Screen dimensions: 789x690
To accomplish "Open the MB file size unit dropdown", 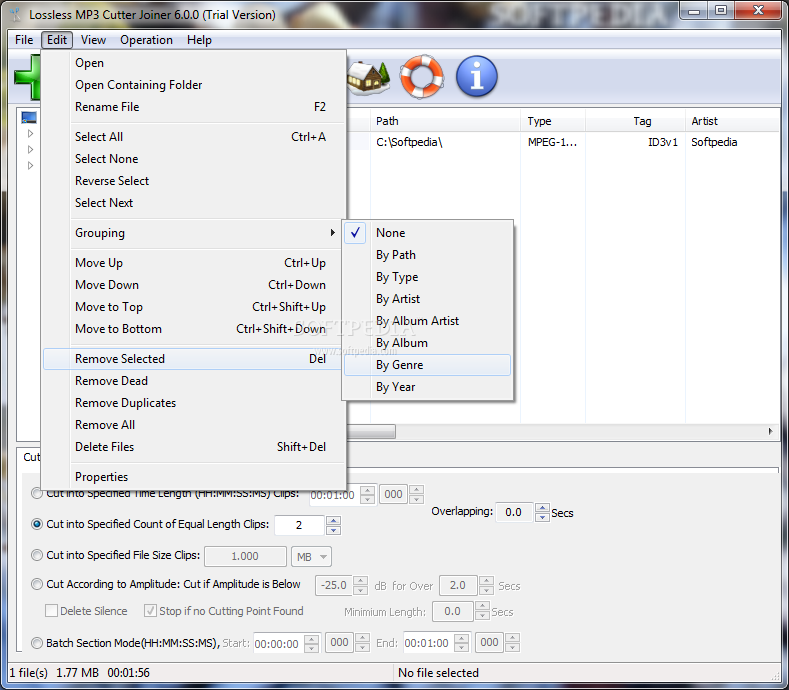I will pos(311,557).
